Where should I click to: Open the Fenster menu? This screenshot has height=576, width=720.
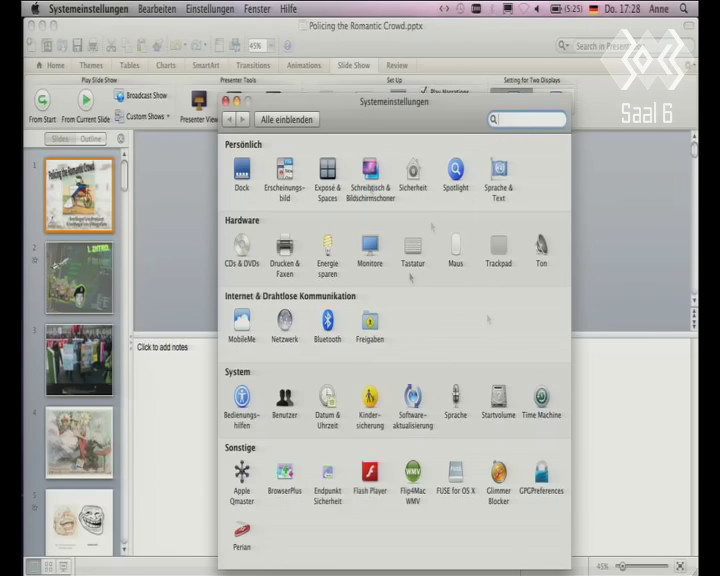[x=257, y=9]
